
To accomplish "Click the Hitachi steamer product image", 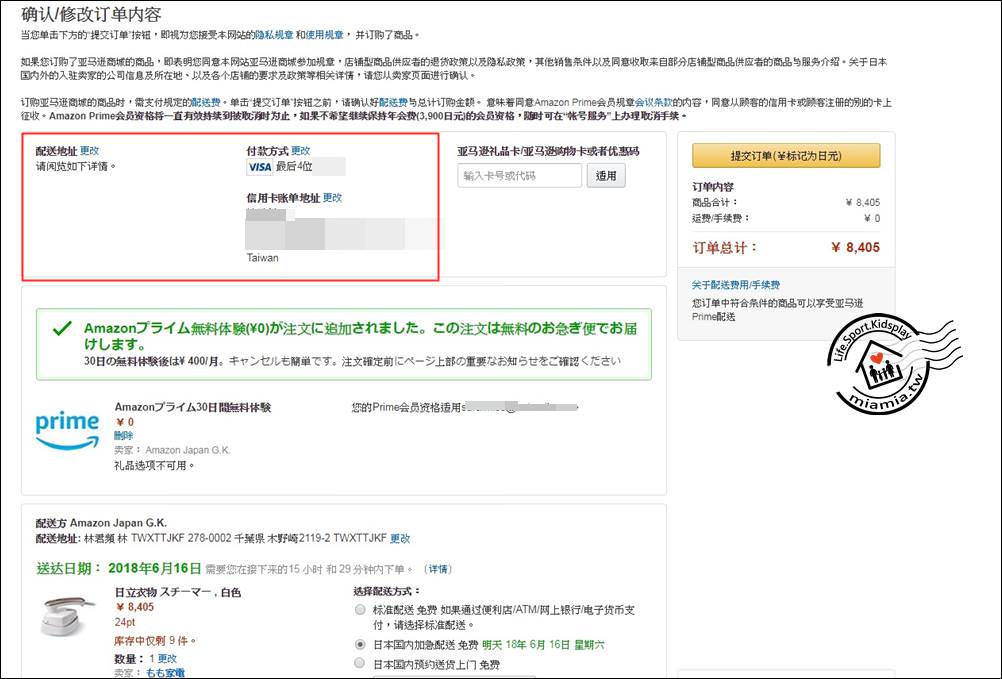I will (68, 618).
